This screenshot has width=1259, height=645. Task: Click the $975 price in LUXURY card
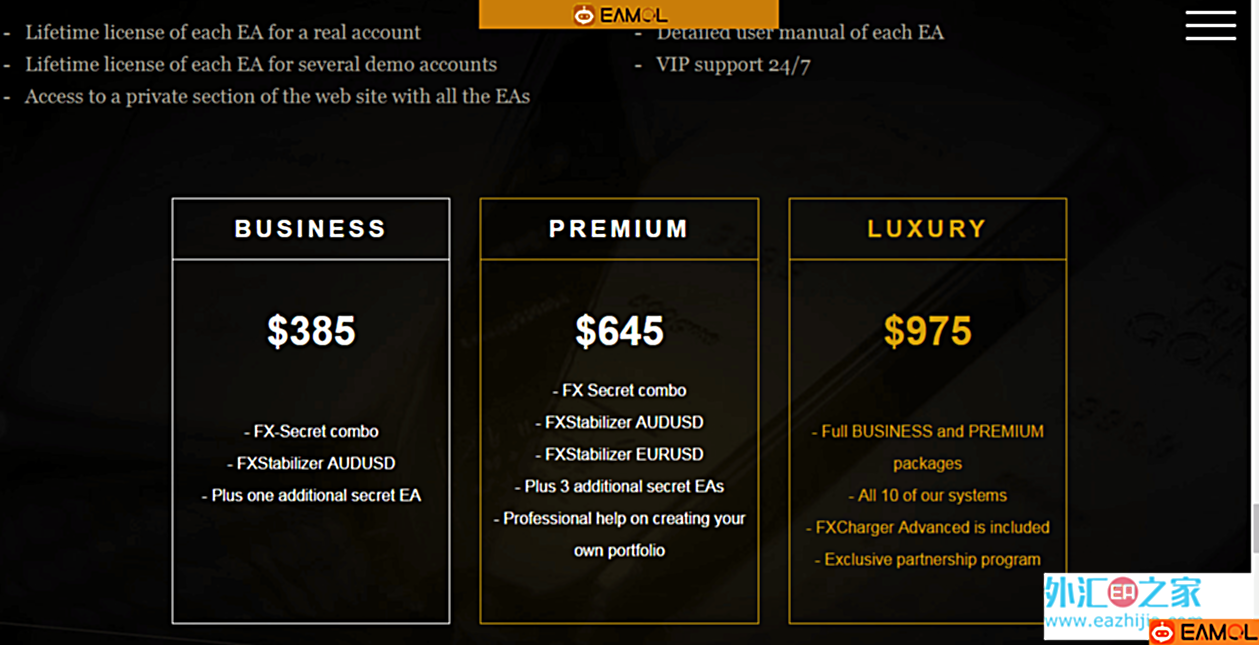click(x=927, y=330)
